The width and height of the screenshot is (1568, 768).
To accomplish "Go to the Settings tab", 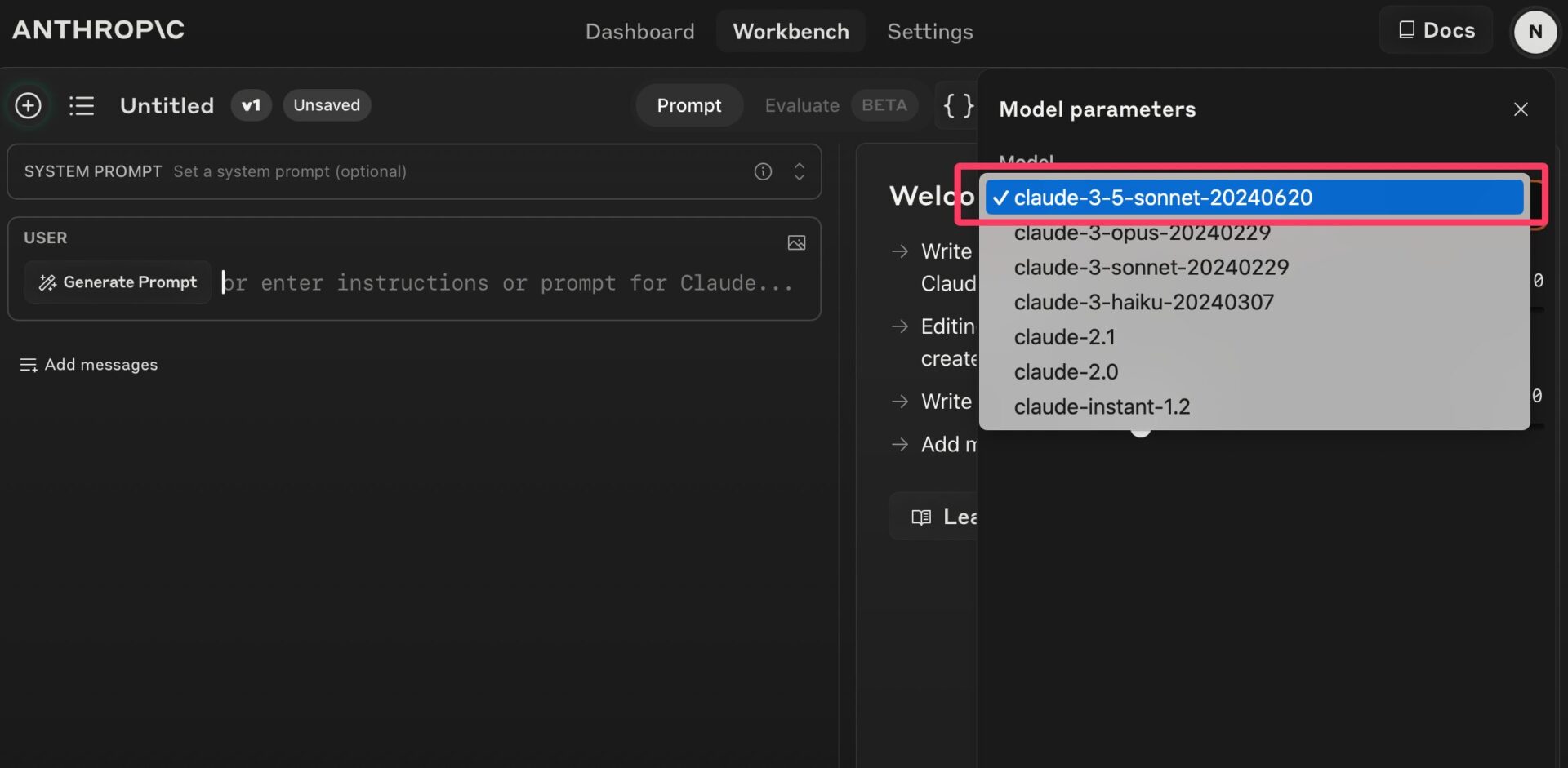I will pos(929,32).
